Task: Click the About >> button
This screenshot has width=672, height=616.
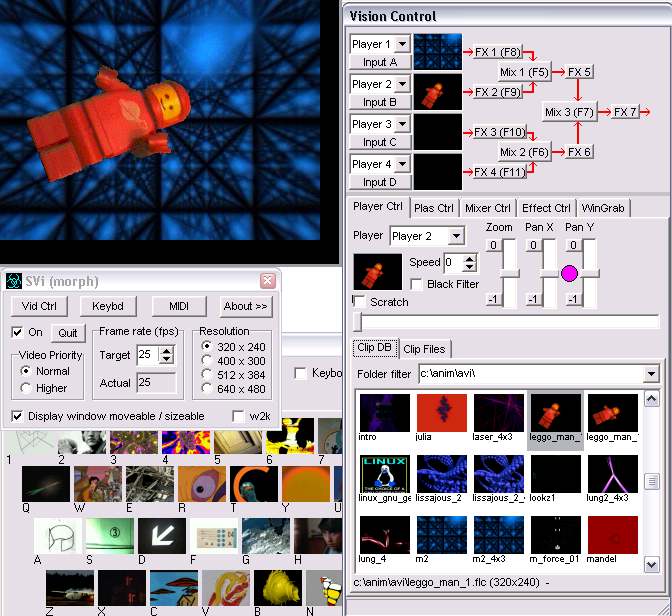Action: [246, 306]
